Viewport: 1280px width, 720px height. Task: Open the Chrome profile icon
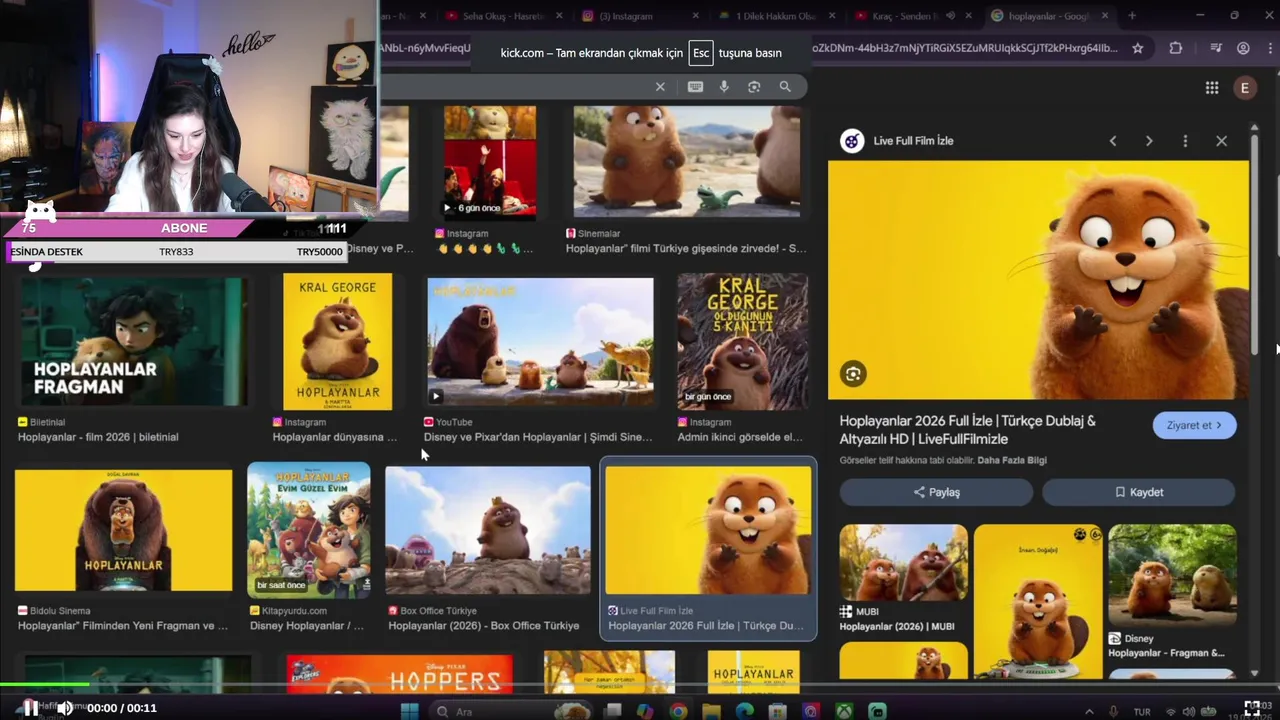point(1243,48)
